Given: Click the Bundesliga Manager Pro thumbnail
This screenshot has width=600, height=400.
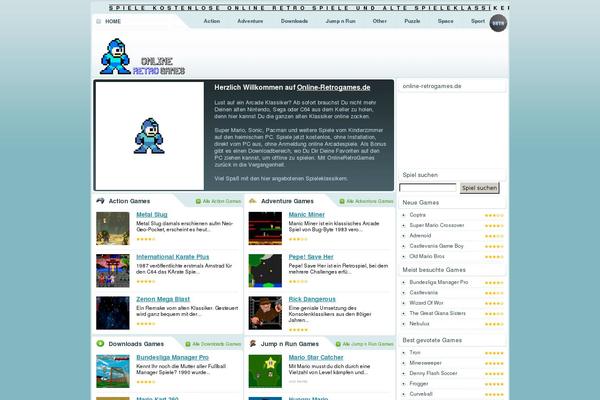Looking at the screenshot, I should 113,371.
